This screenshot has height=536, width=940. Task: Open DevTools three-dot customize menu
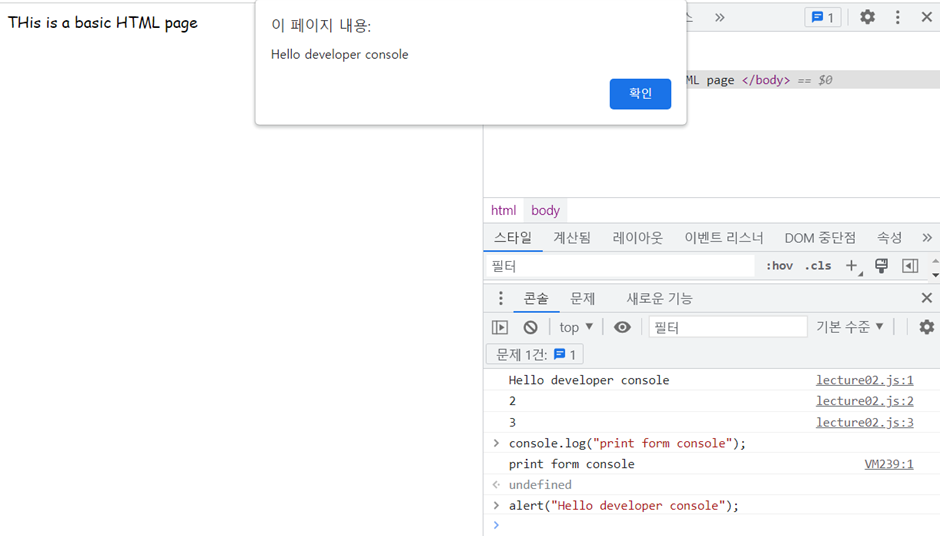[897, 17]
